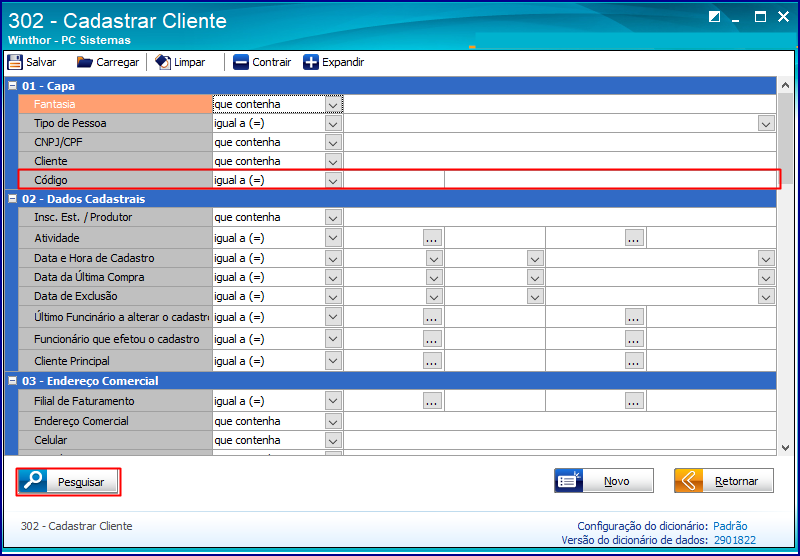Open first Funcionário que efetou o cadastro lookup button
Image resolution: width=800 pixels, height=556 pixels.
pyautogui.click(x=432, y=339)
